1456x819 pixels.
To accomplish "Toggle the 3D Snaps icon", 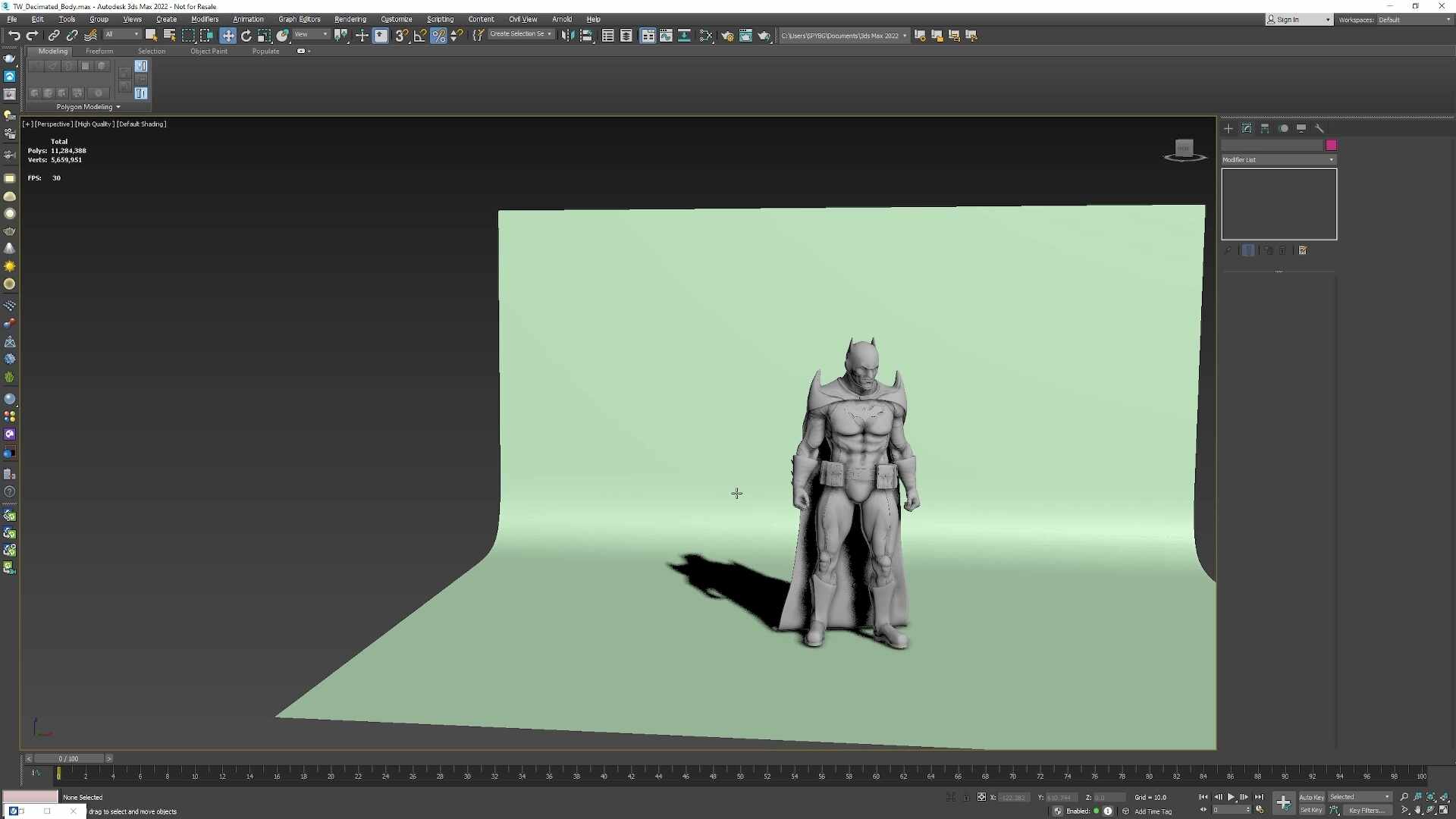I will pyautogui.click(x=401, y=36).
